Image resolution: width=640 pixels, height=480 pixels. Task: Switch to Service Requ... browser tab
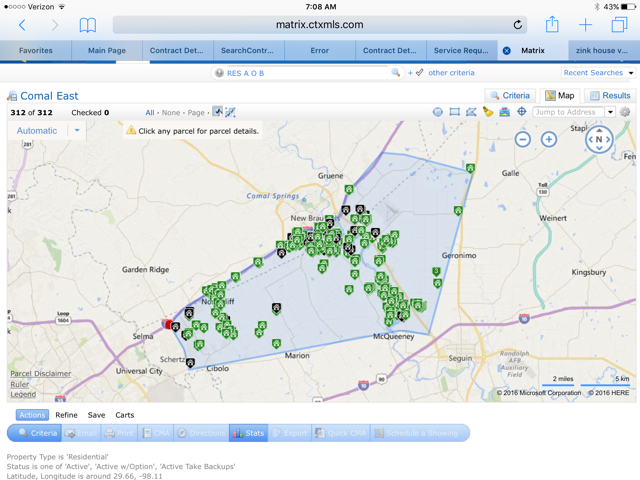462,50
